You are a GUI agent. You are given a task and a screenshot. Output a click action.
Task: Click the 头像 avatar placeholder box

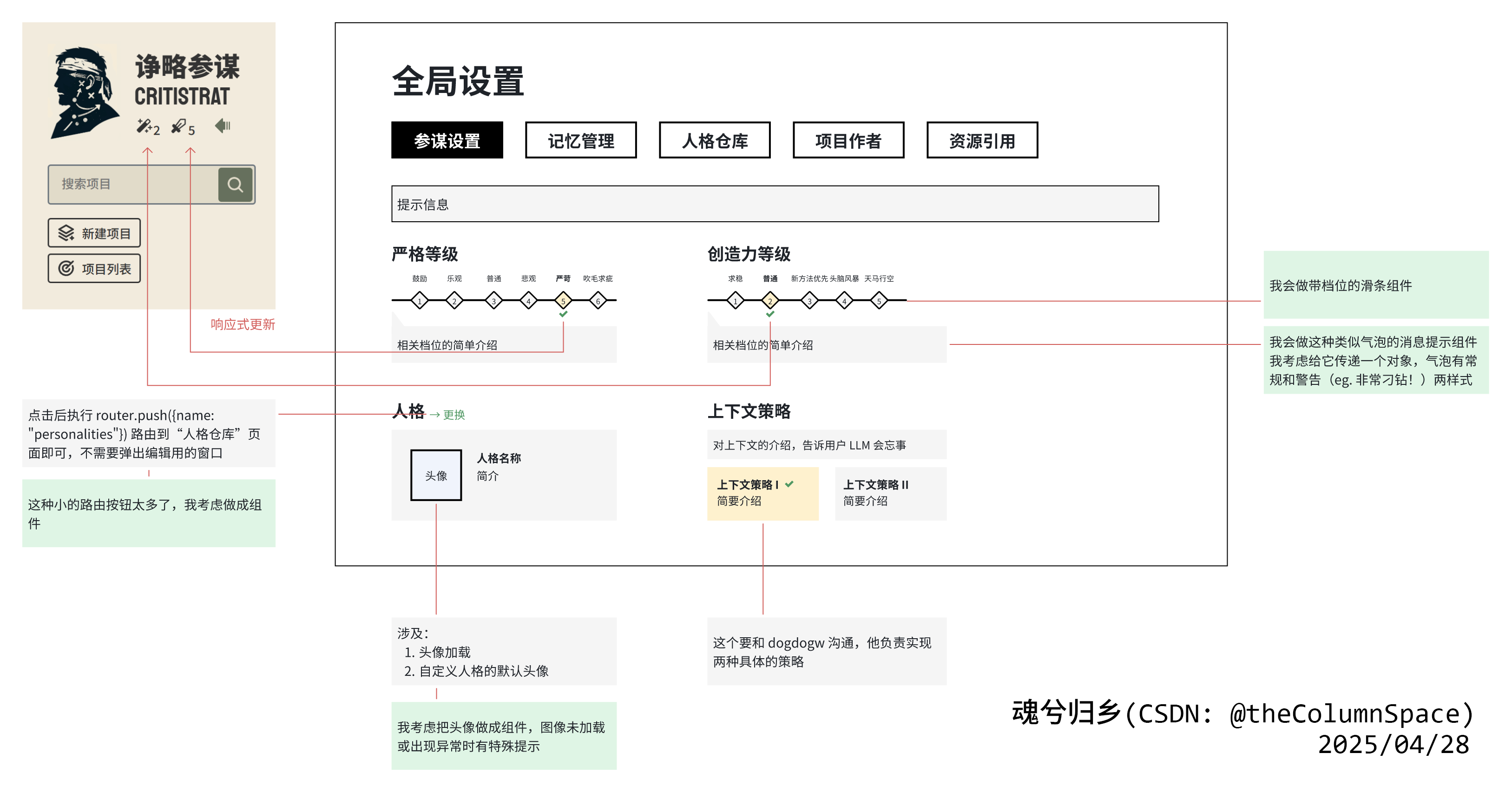click(435, 476)
